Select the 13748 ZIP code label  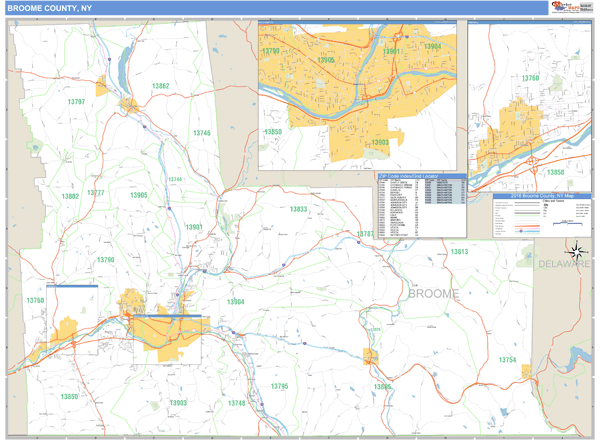pyautogui.click(x=236, y=403)
